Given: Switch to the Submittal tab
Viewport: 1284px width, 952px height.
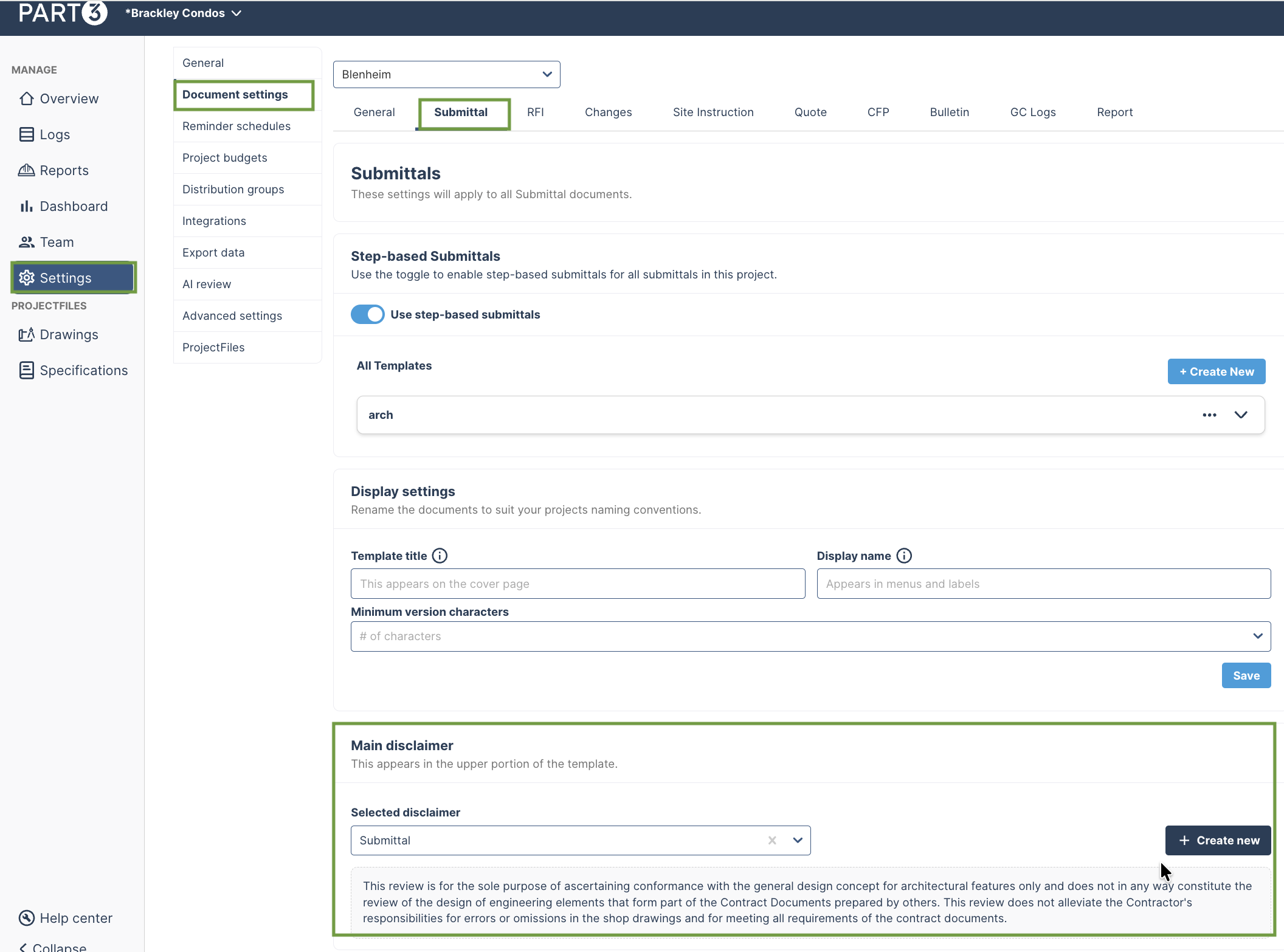Looking at the screenshot, I should click(x=461, y=112).
